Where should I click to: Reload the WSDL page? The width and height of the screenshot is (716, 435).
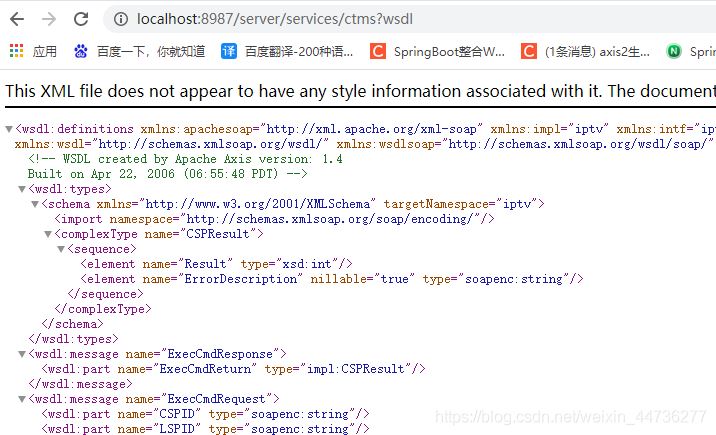81,19
